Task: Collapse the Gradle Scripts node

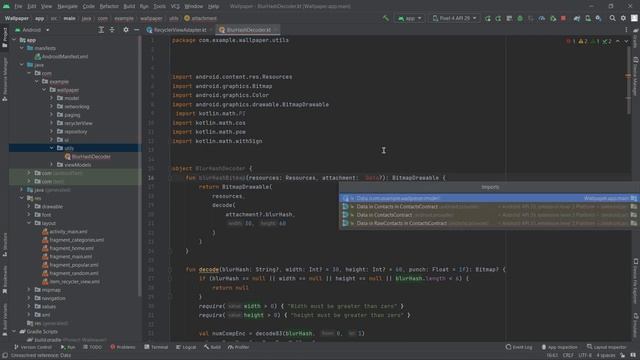Action: pos(14,331)
